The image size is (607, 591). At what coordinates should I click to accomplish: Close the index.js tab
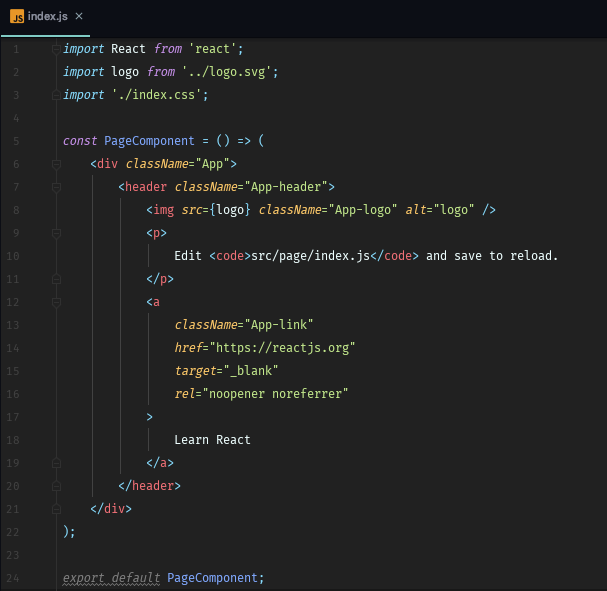click(79, 17)
